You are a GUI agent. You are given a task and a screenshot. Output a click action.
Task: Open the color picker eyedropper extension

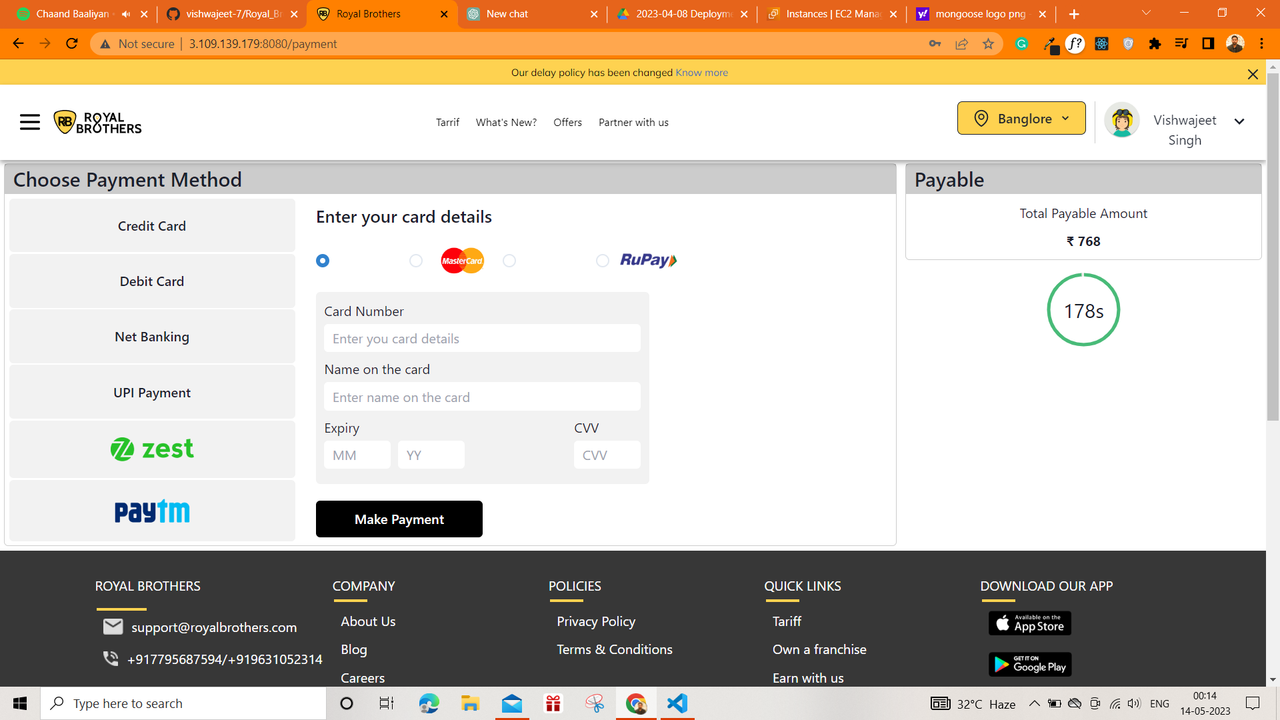pyautogui.click(x=1050, y=44)
